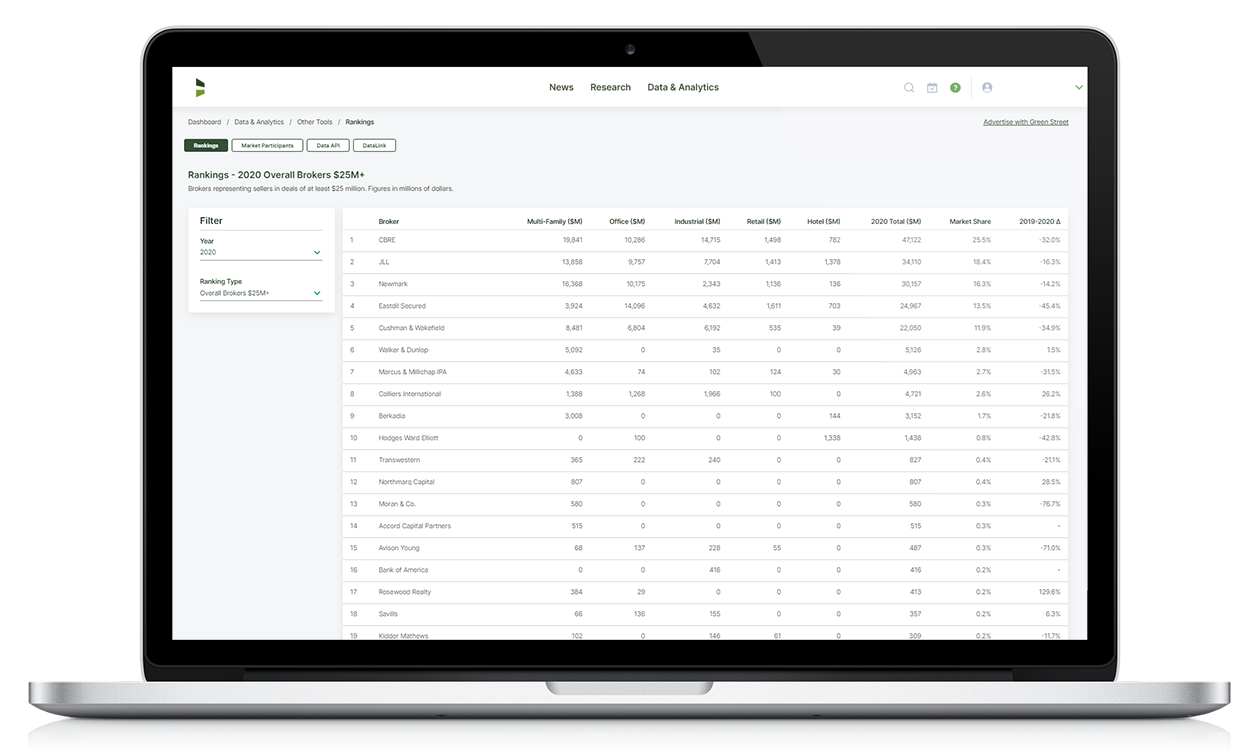This screenshot has height=756, width=1260.
Task: Click the Eastdil Secured broker name
Action: click(402, 306)
